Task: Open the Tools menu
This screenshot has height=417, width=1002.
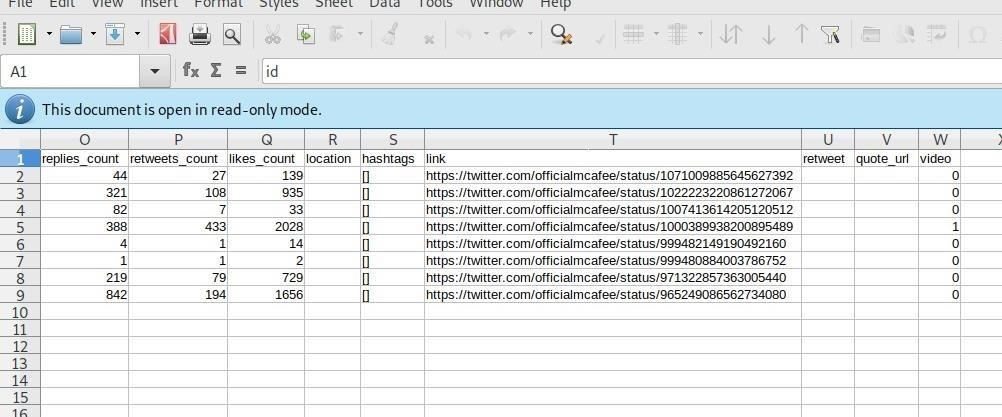Action: [x=435, y=3]
